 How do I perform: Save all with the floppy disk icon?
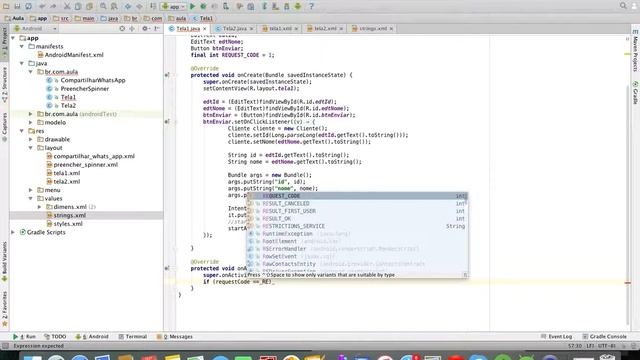click(17, 6)
